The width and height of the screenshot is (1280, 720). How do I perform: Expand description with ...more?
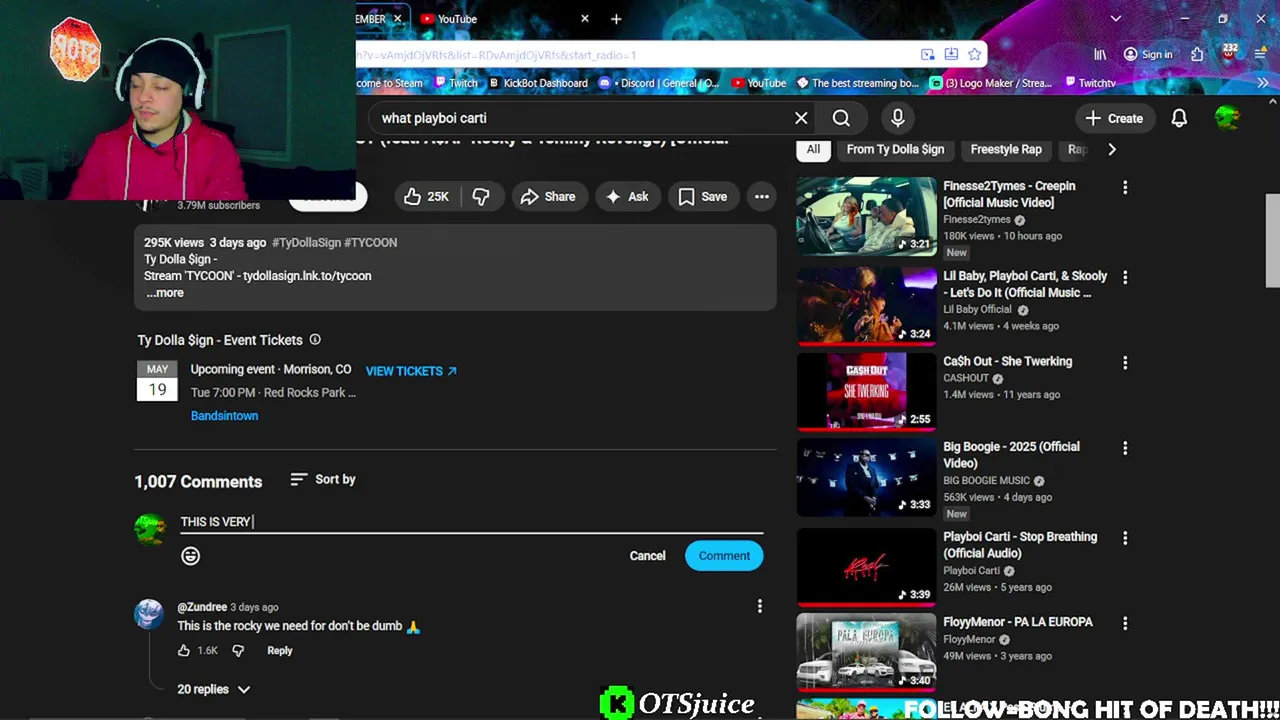click(x=165, y=293)
